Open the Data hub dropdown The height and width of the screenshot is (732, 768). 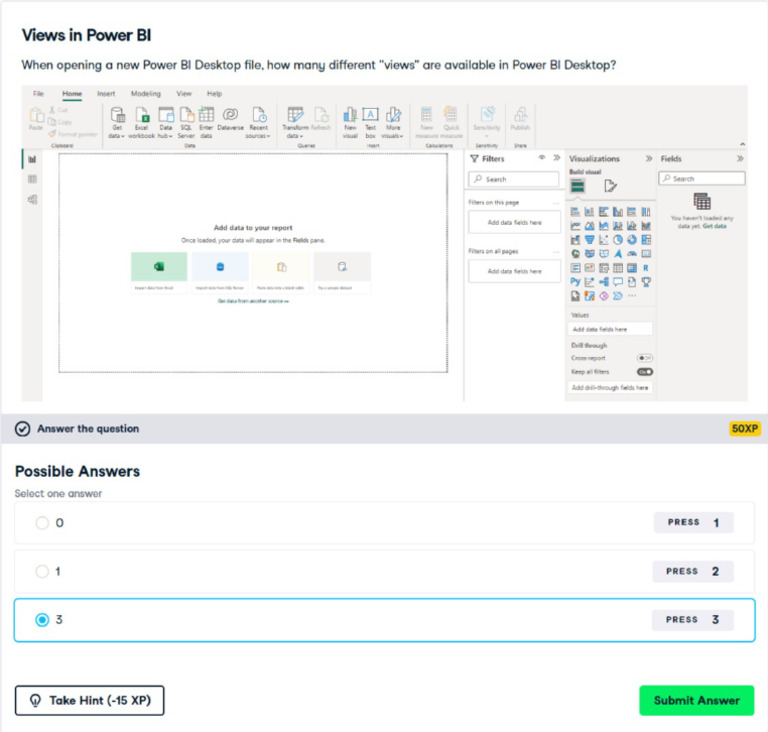coord(166,122)
